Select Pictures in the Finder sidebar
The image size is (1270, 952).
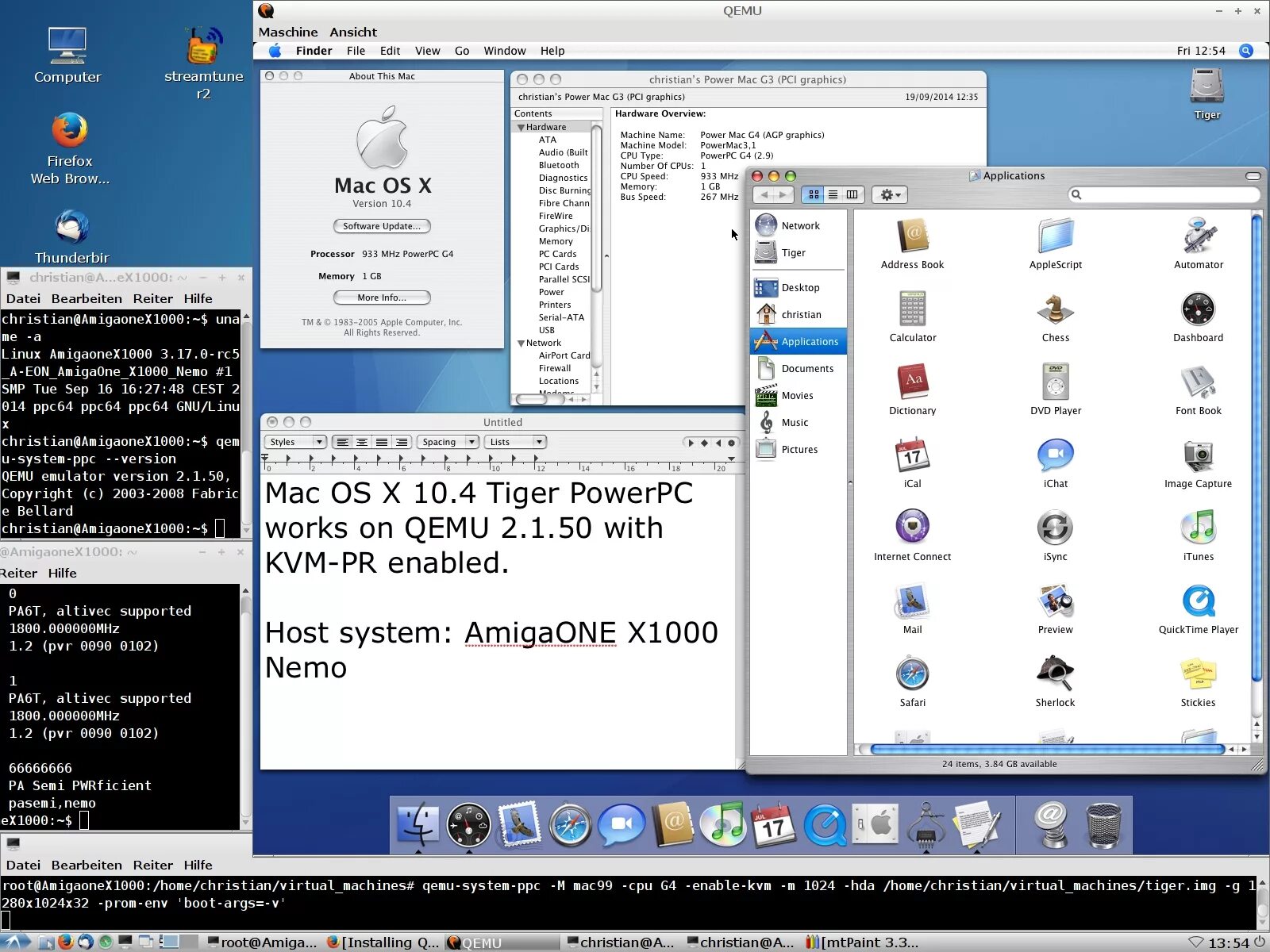click(798, 449)
